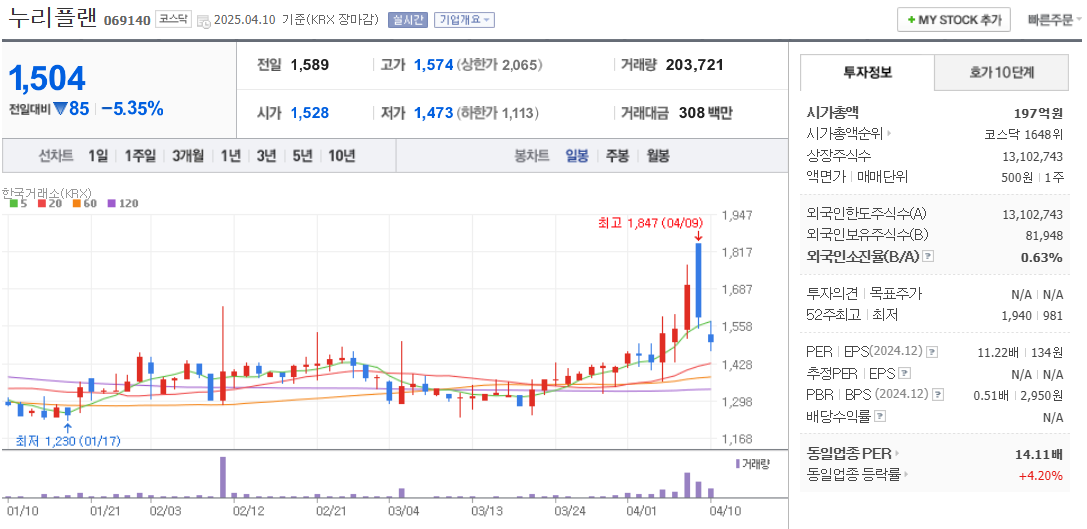Select the 5년 line chart period
The width and height of the screenshot is (1087, 529).
302,156
